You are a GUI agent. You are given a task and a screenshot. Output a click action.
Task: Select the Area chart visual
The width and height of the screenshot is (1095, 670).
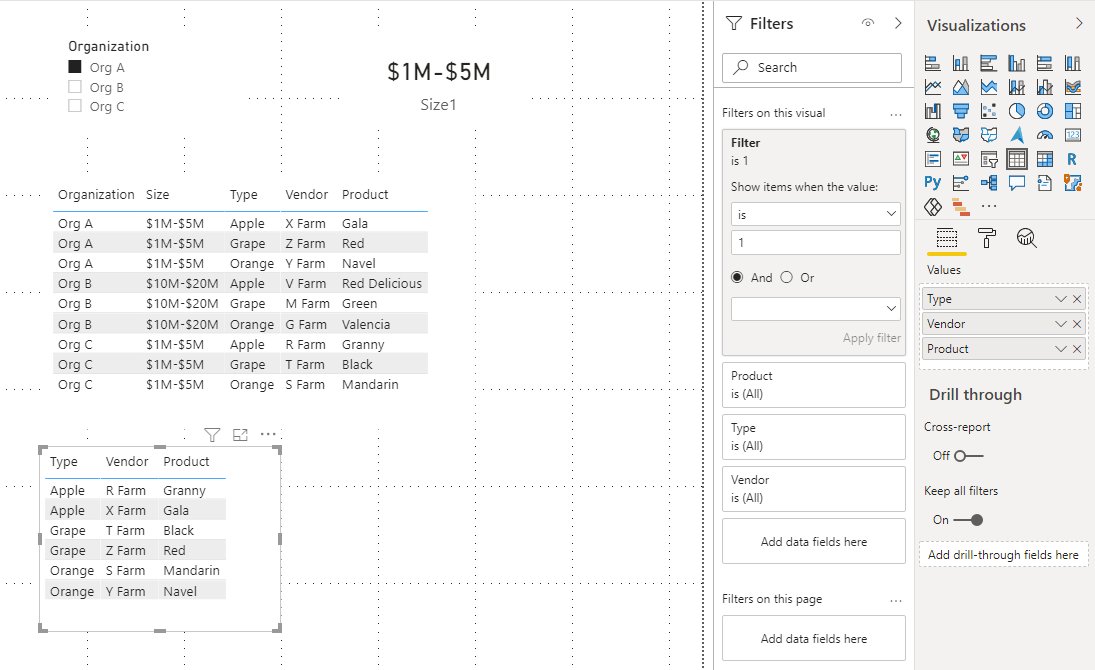[x=961, y=87]
